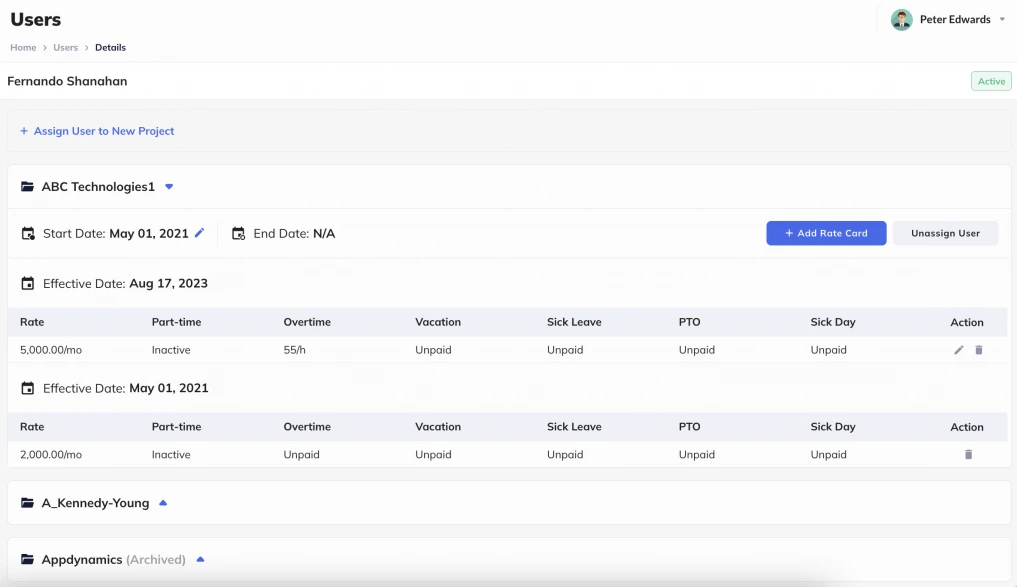
Task: Click End Date value N/A
Action: 324,234
